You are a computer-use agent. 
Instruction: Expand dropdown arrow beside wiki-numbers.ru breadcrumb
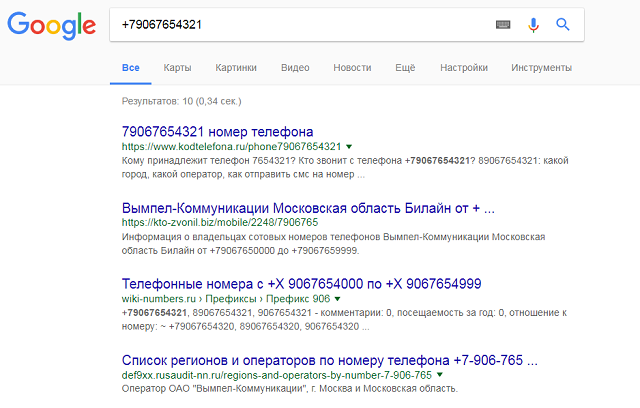338,299
